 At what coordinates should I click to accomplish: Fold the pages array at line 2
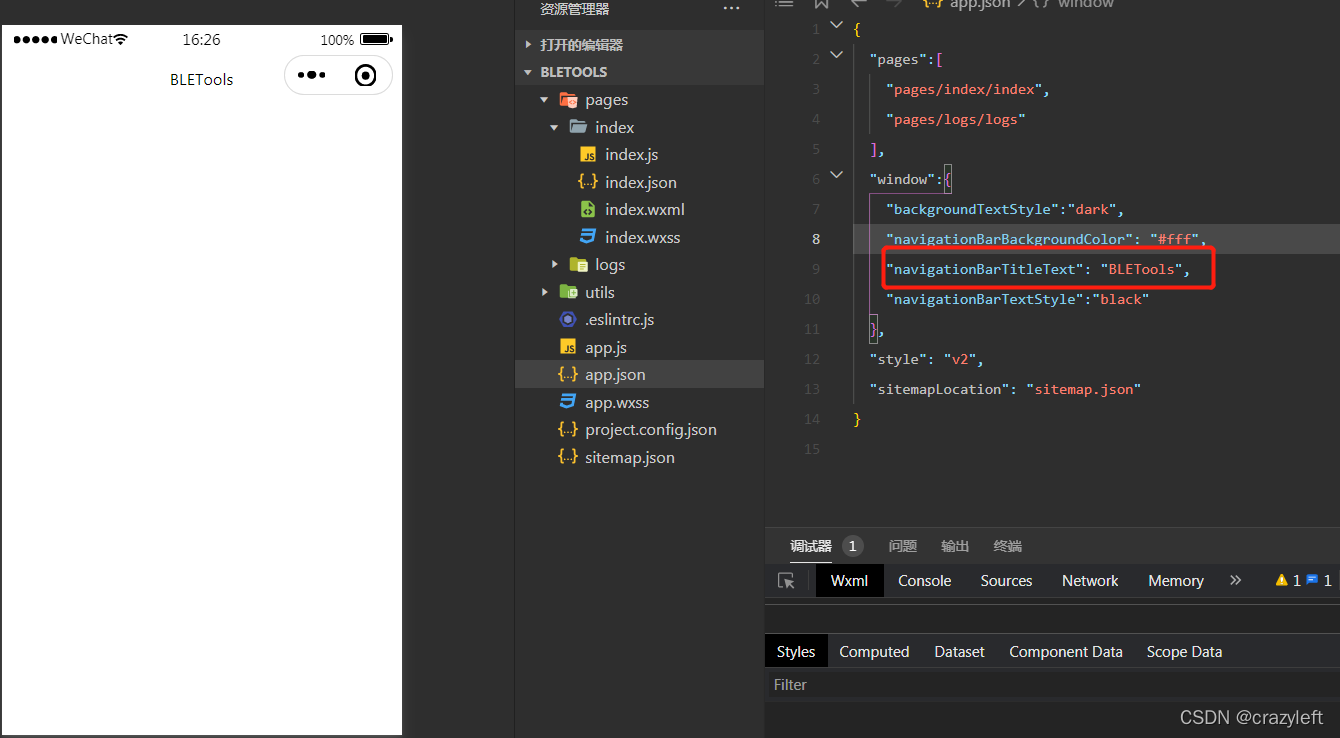click(x=836, y=56)
